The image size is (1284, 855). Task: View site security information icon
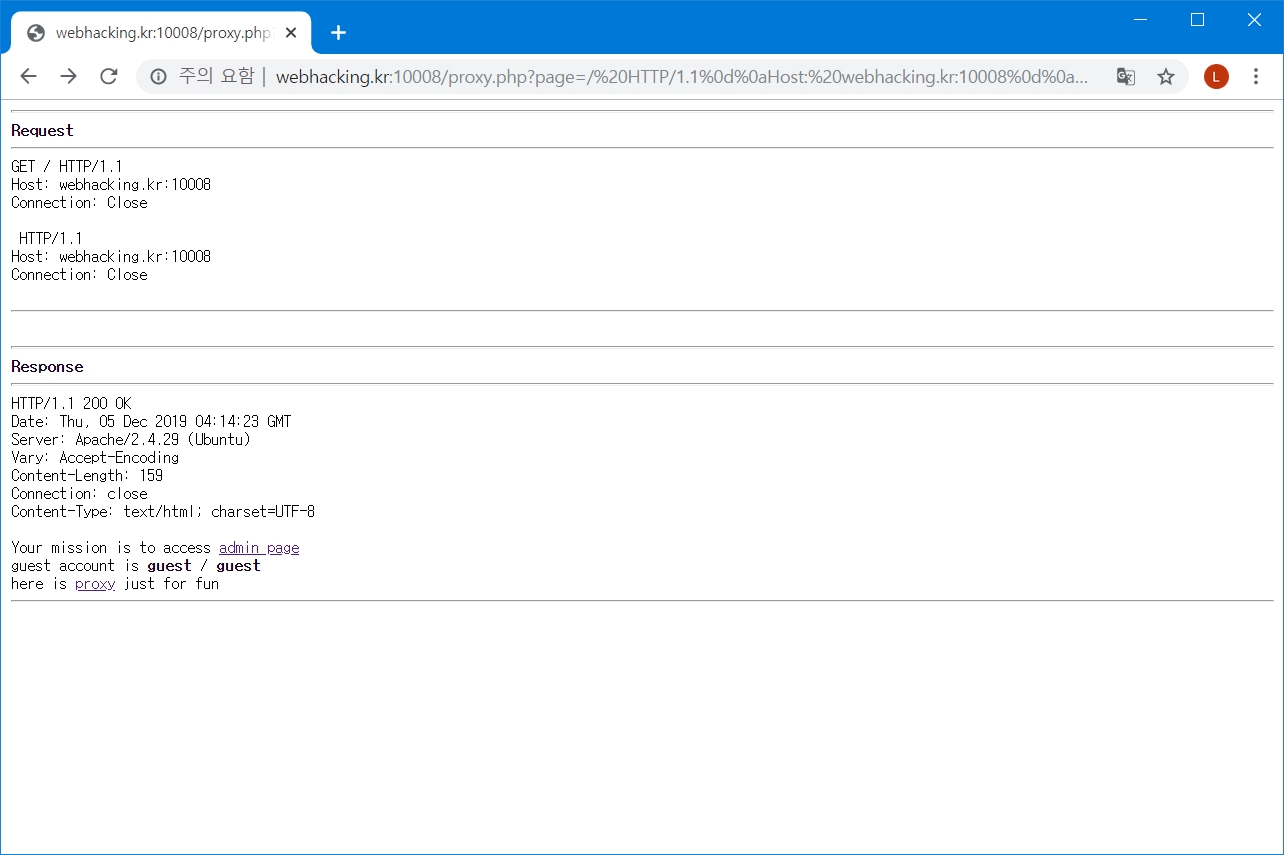pyautogui.click(x=158, y=77)
